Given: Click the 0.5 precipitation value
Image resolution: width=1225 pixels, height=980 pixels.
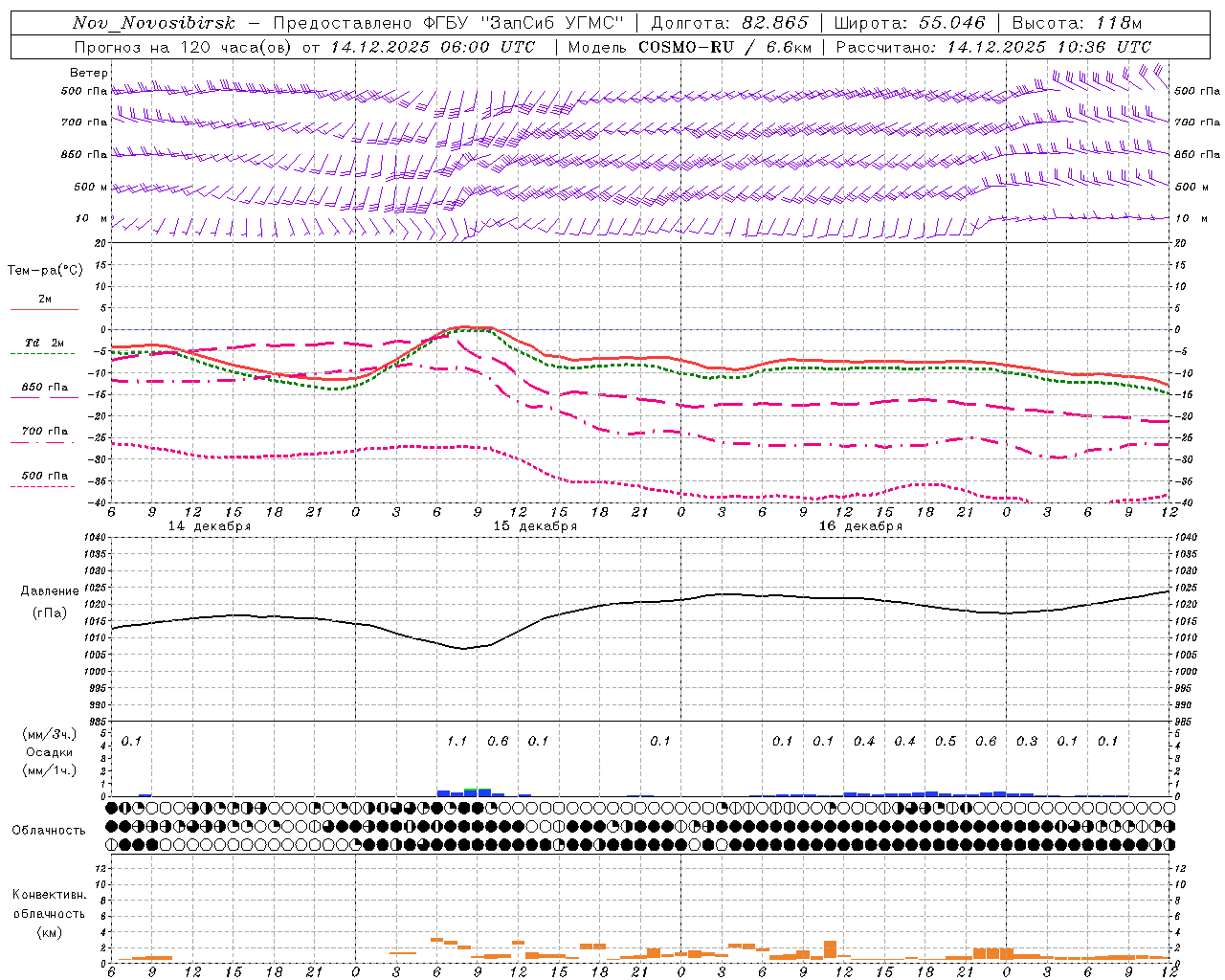Looking at the screenshot, I should 946,741.
